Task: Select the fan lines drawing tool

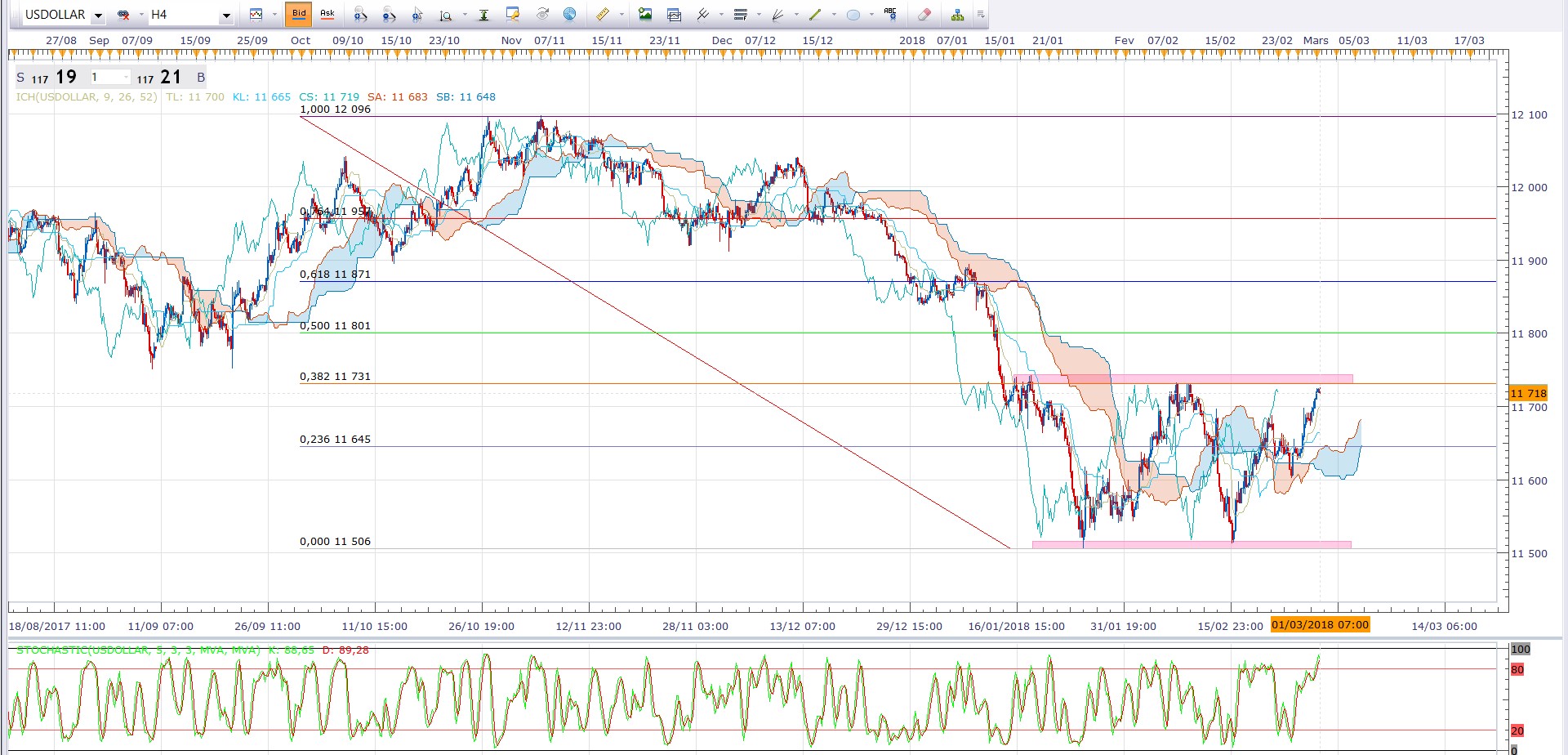Action: point(778,15)
